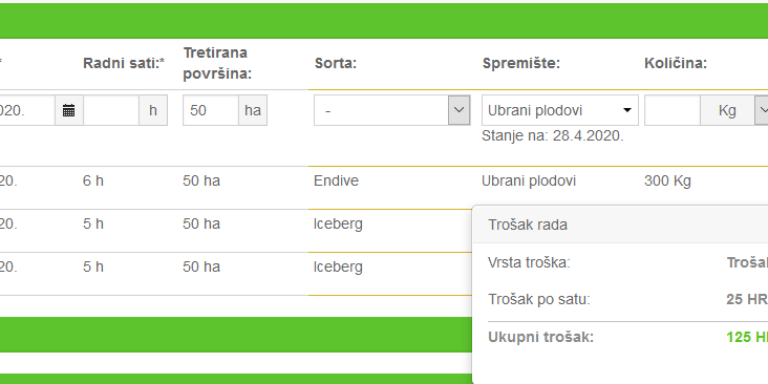Open the calendar date picker icon
The width and height of the screenshot is (768, 384).
69,110
